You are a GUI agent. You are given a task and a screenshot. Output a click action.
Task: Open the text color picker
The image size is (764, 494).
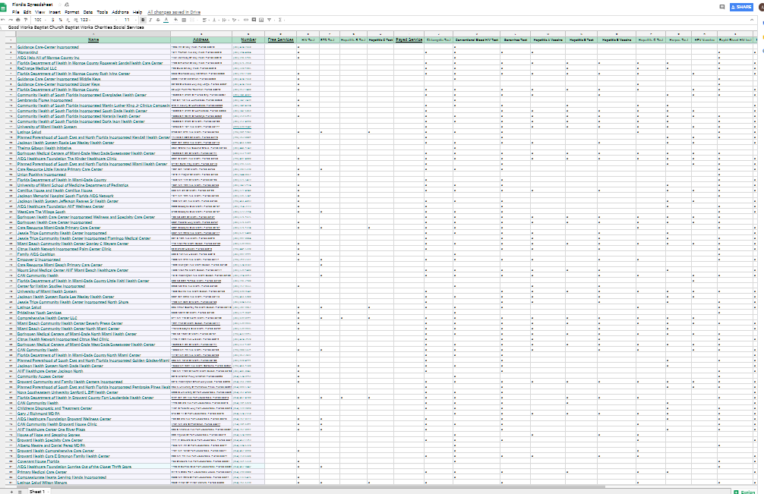[166, 20]
